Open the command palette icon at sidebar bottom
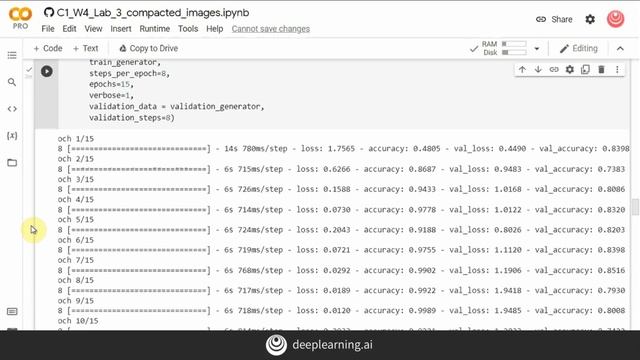The height and width of the screenshot is (360, 640). [12, 311]
